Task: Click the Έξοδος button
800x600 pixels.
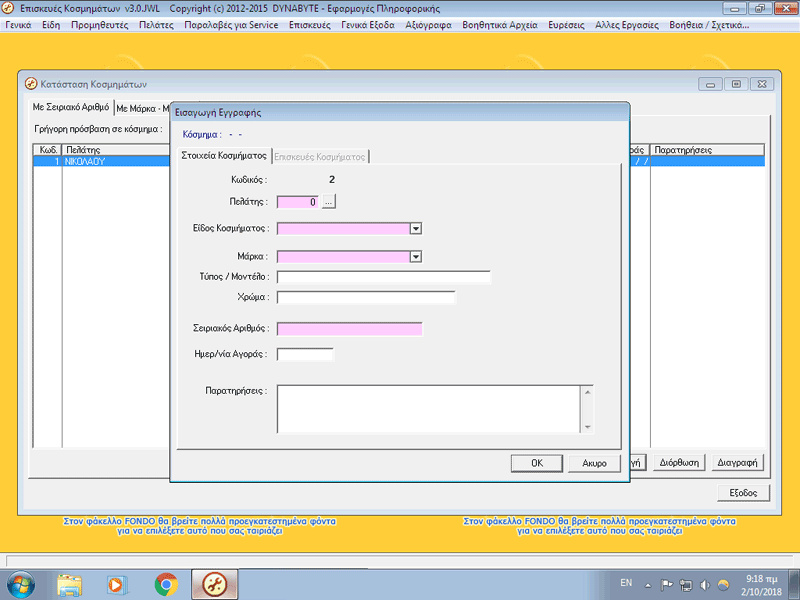Action: coord(743,493)
